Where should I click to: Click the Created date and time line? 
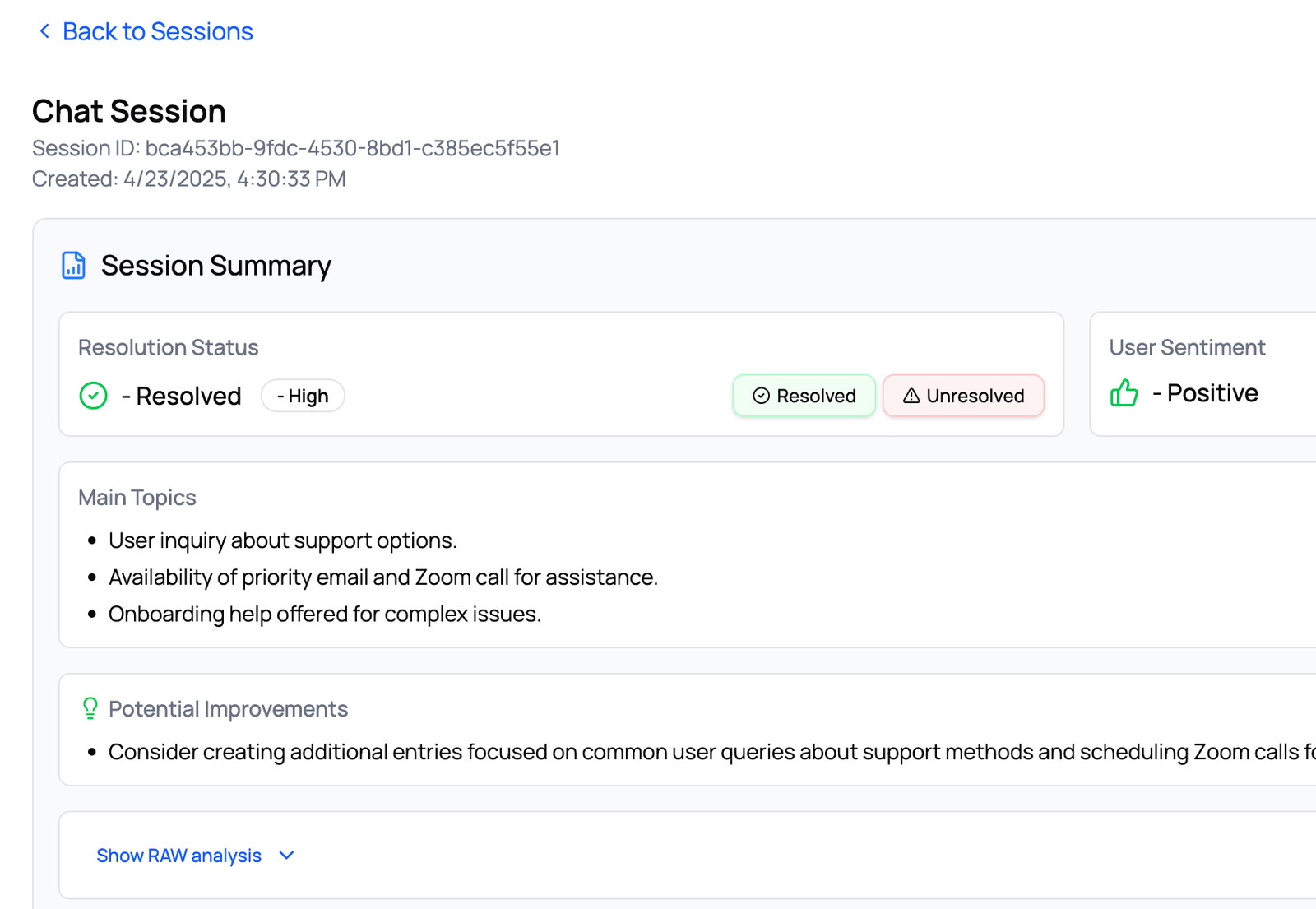click(188, 179)
